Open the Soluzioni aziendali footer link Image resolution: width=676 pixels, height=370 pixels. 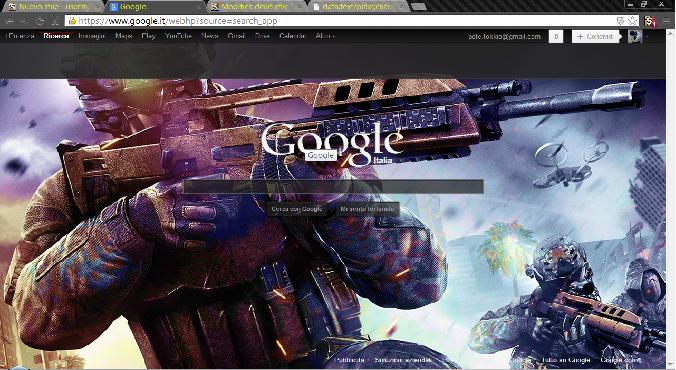(403, 360)
